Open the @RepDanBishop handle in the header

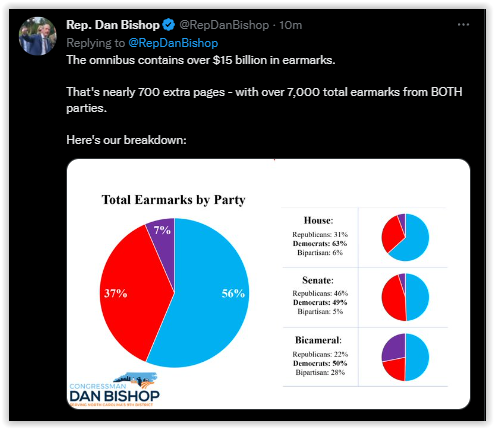[x=224, y=25]
